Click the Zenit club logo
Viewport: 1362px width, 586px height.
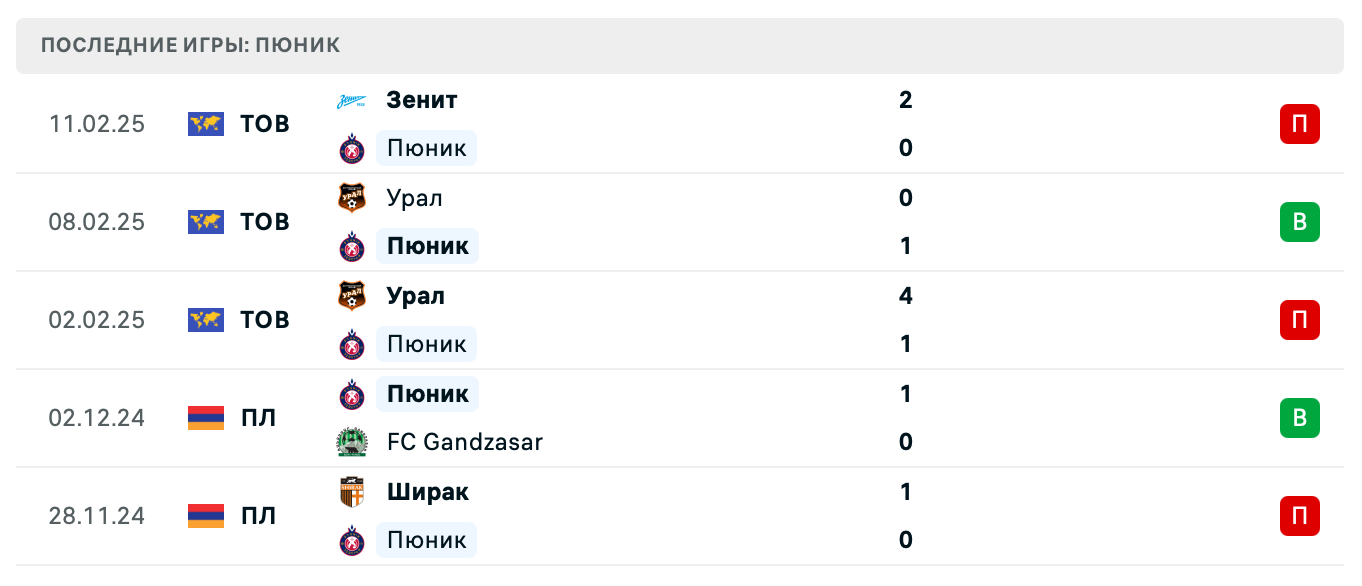[352, 100]
